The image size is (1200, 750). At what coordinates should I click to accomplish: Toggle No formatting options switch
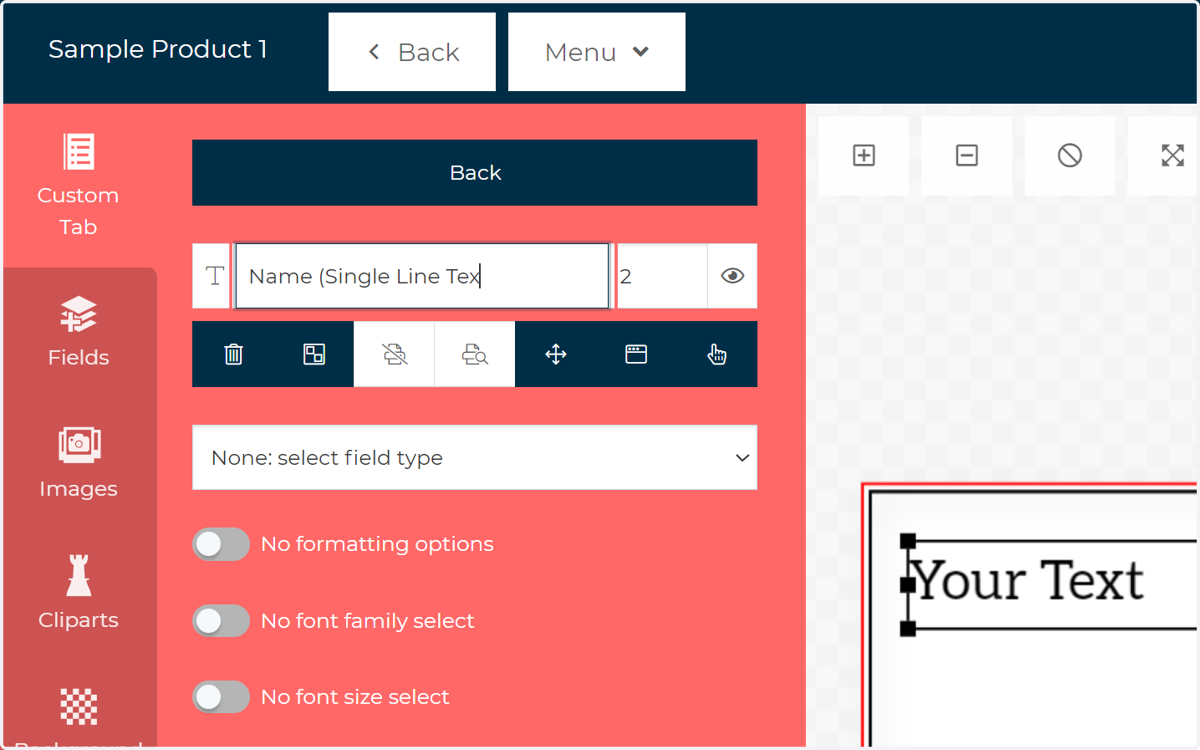point(221,544)
